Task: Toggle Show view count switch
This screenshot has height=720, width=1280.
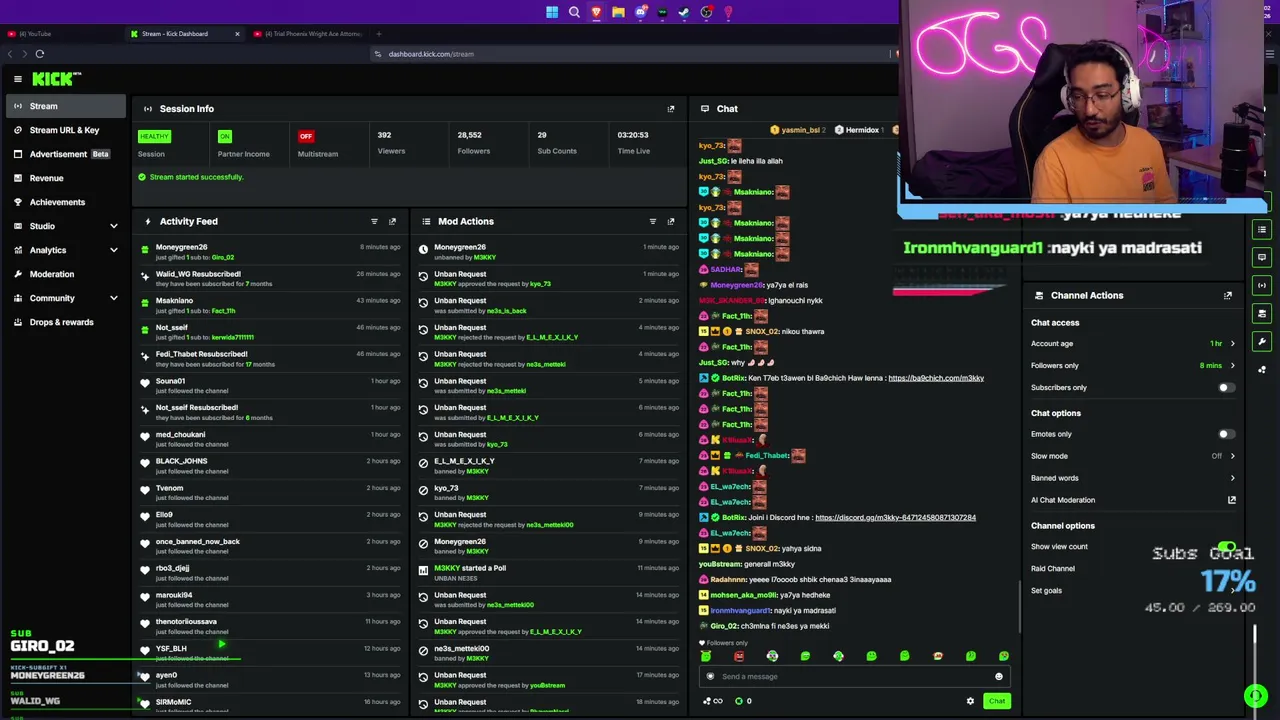Action: point(1225,547)
